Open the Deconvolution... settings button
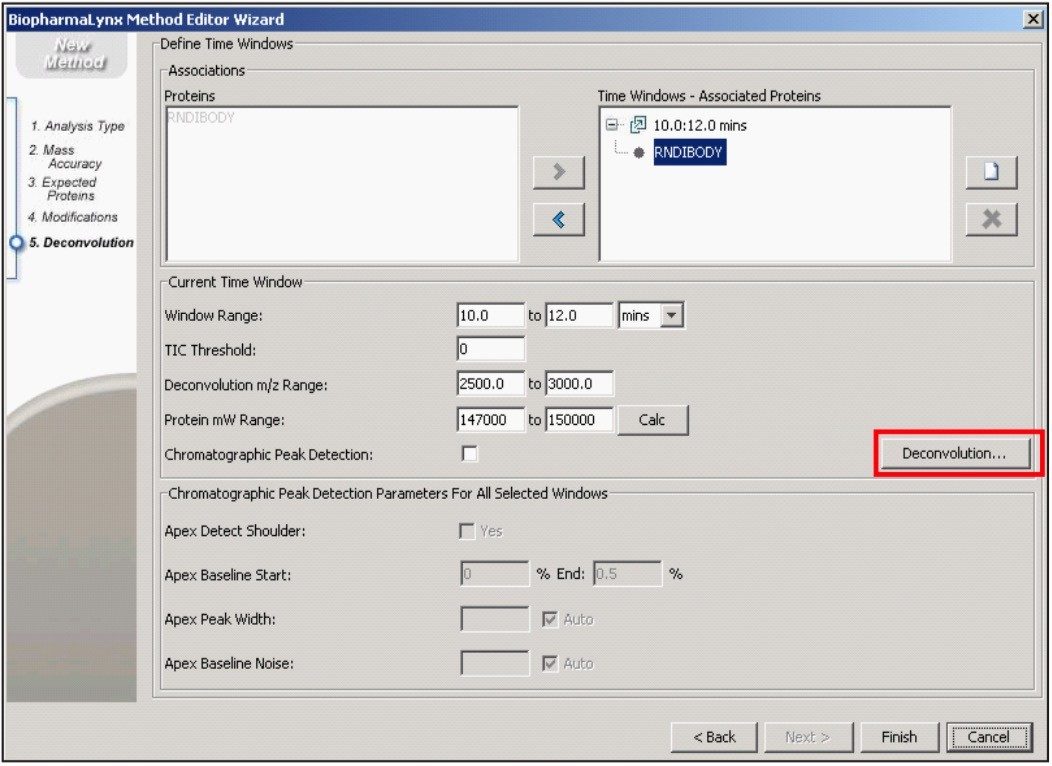Image resolution: width=1052 pixels, height=766 pixels. 955,454
